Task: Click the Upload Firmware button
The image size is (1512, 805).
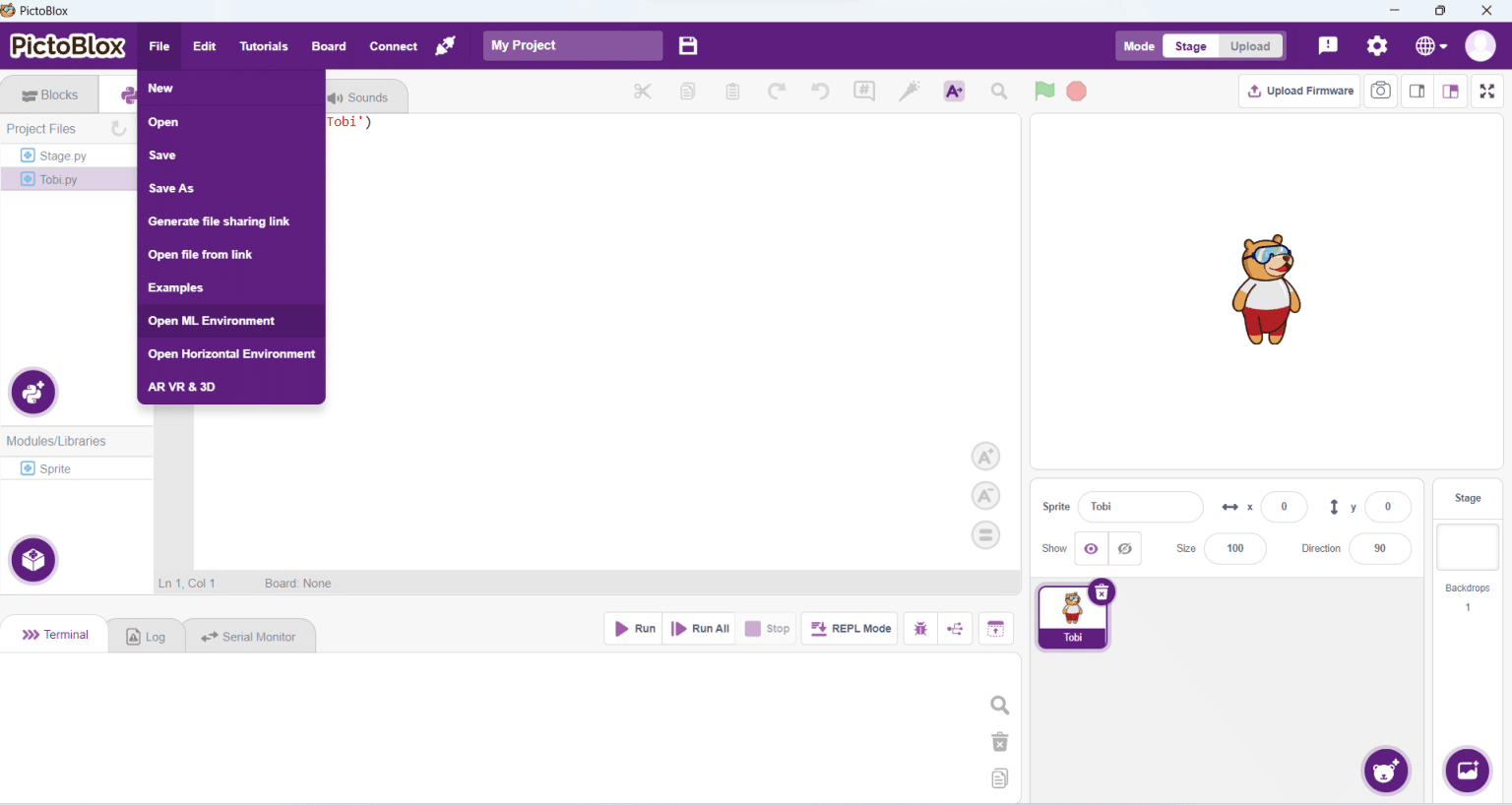Action: pos(1299,91)
